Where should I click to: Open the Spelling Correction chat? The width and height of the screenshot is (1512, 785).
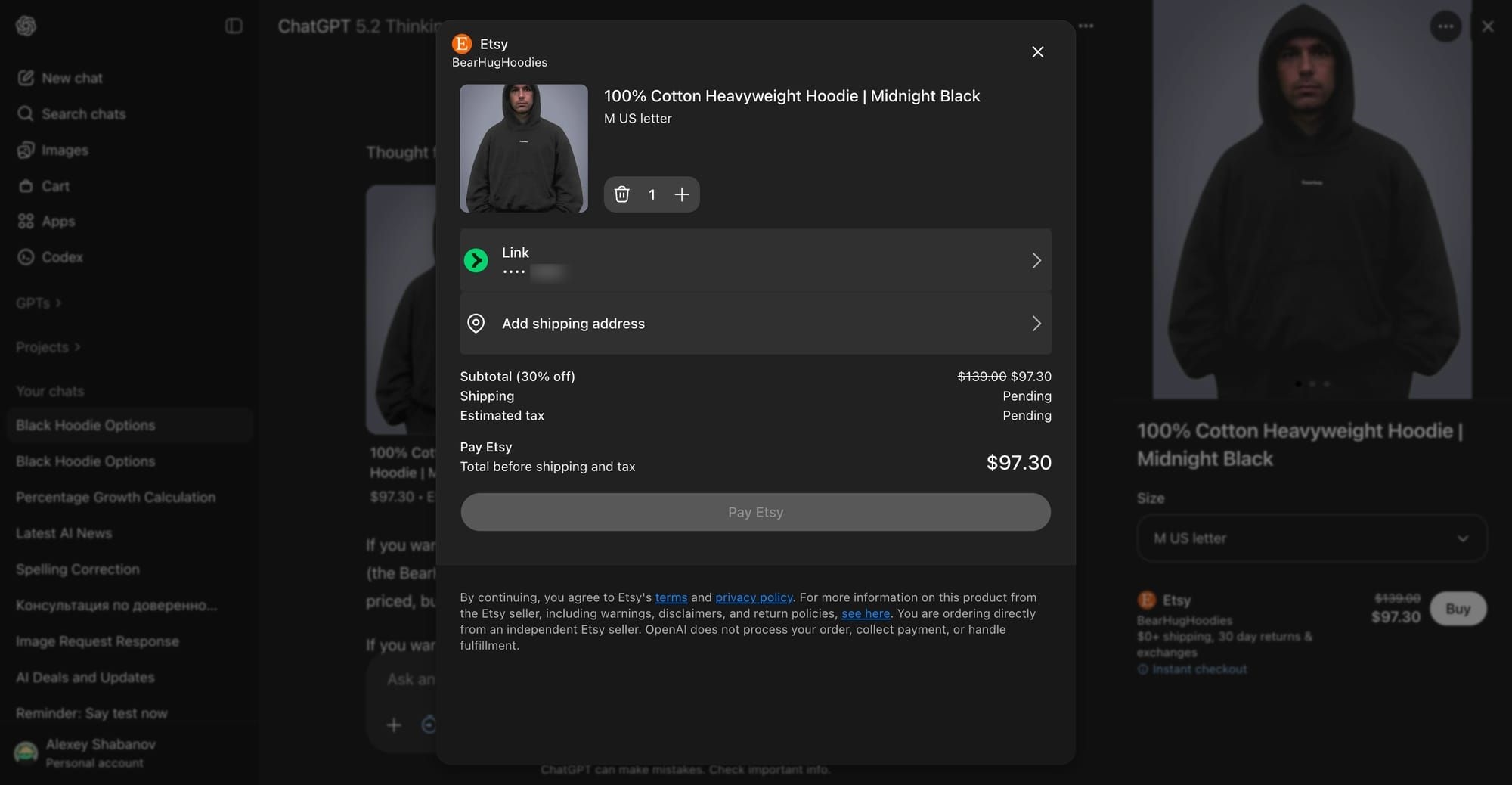point(77,569)
